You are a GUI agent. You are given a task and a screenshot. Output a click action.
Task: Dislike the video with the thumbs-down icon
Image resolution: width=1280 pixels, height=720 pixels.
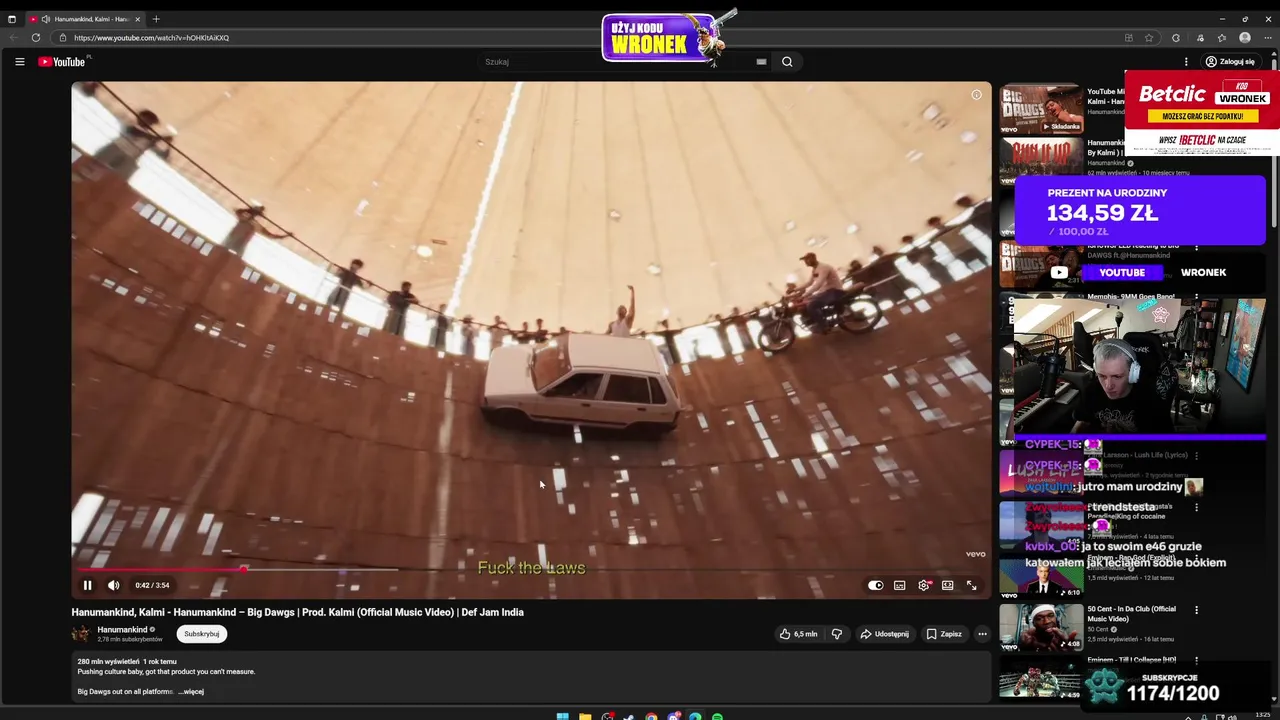837,633
